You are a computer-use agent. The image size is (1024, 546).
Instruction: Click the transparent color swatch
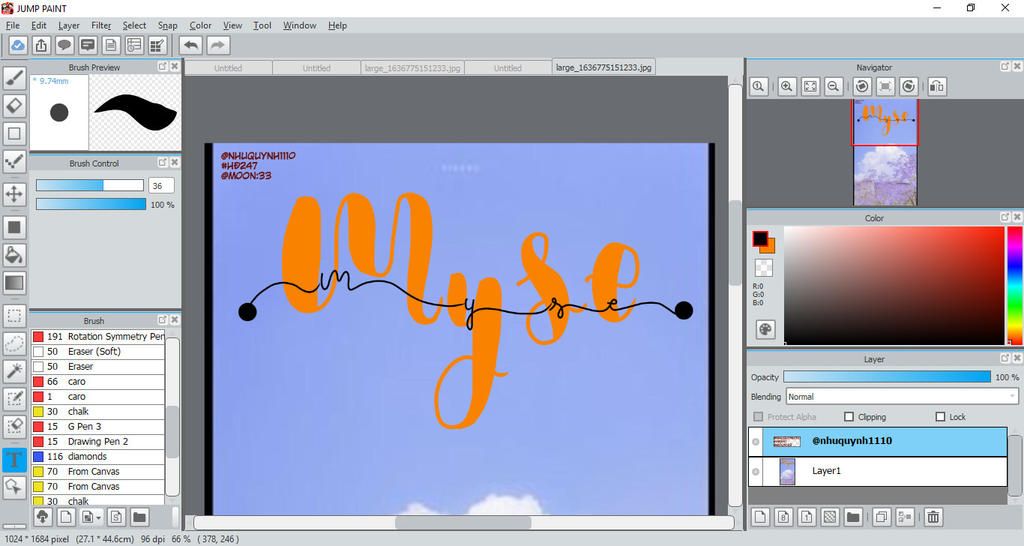(x=763, y=267)
